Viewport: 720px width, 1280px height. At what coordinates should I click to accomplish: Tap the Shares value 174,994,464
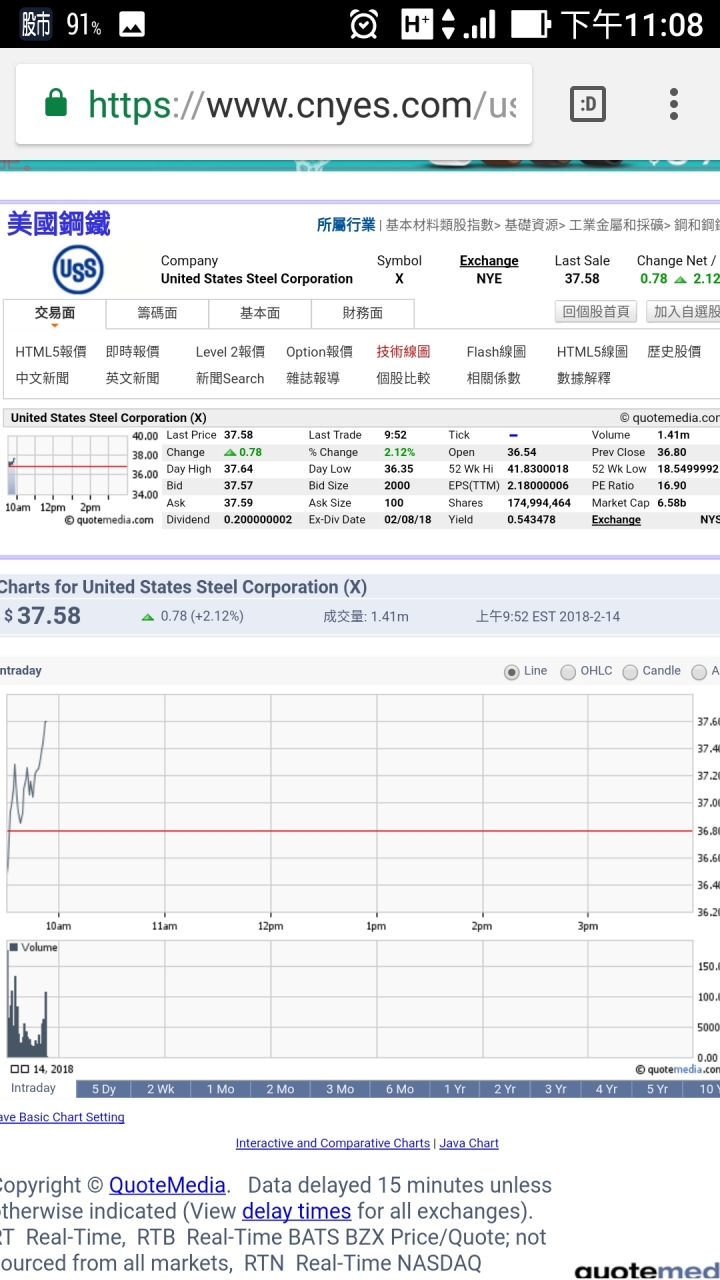(539, 503)
